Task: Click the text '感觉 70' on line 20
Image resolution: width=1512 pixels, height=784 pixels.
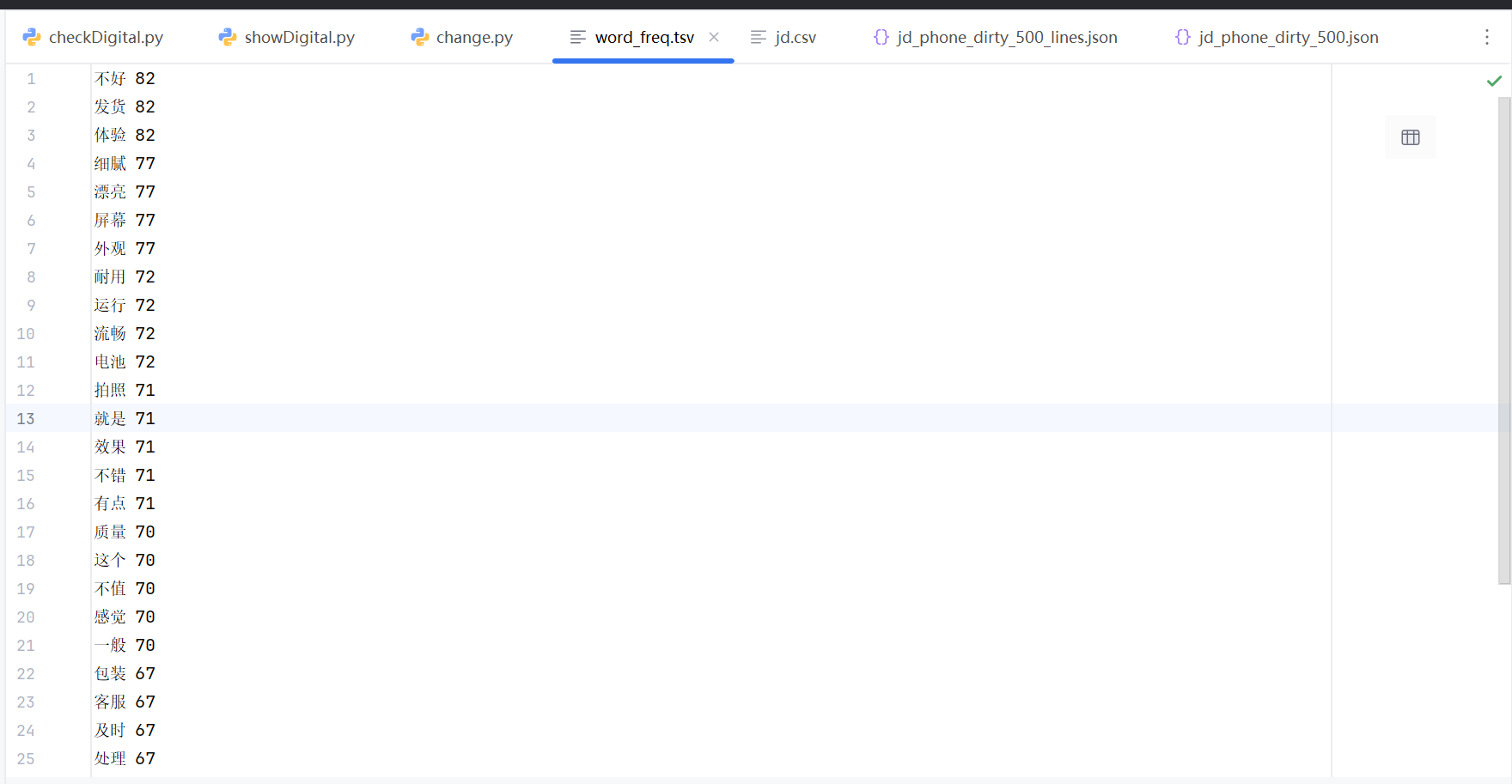Action: click(125, 617)
